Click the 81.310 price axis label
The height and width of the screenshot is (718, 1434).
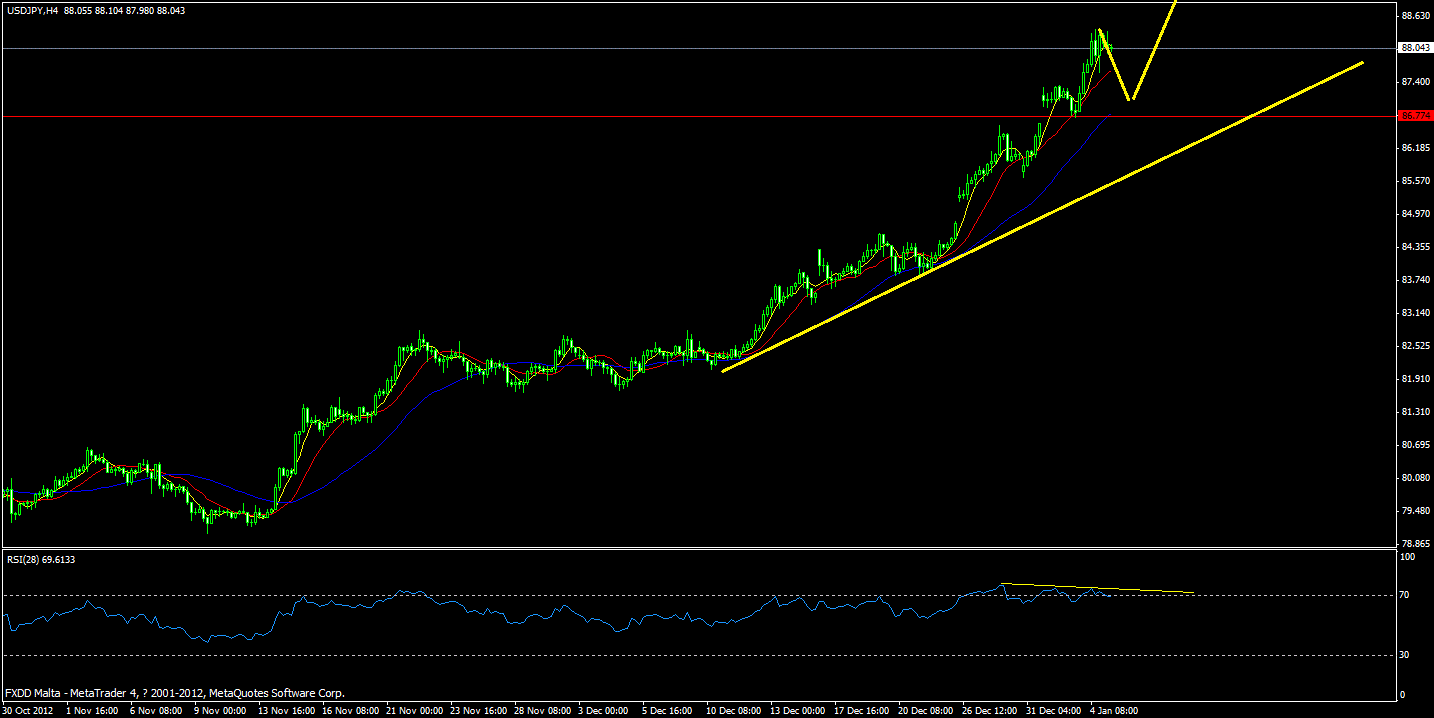1414,411
